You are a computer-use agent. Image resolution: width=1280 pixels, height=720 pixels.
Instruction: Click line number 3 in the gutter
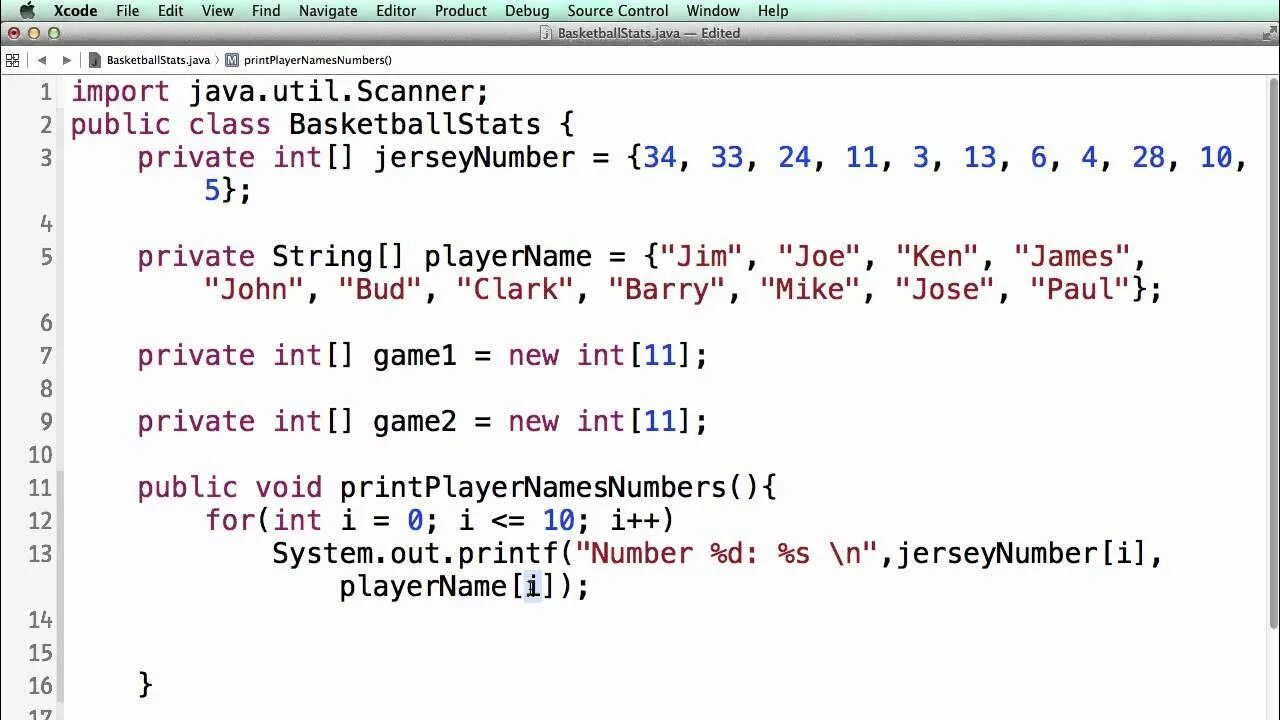[46, 158]
